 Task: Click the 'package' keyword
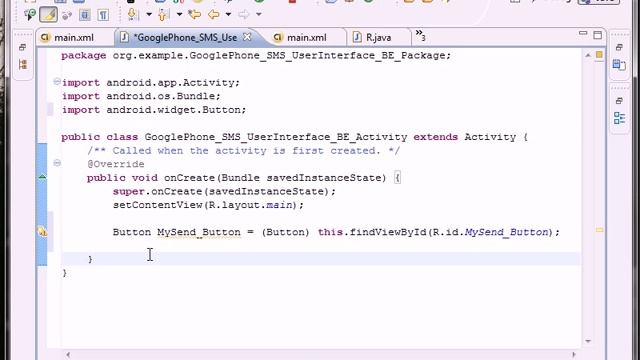click(84, 56)
